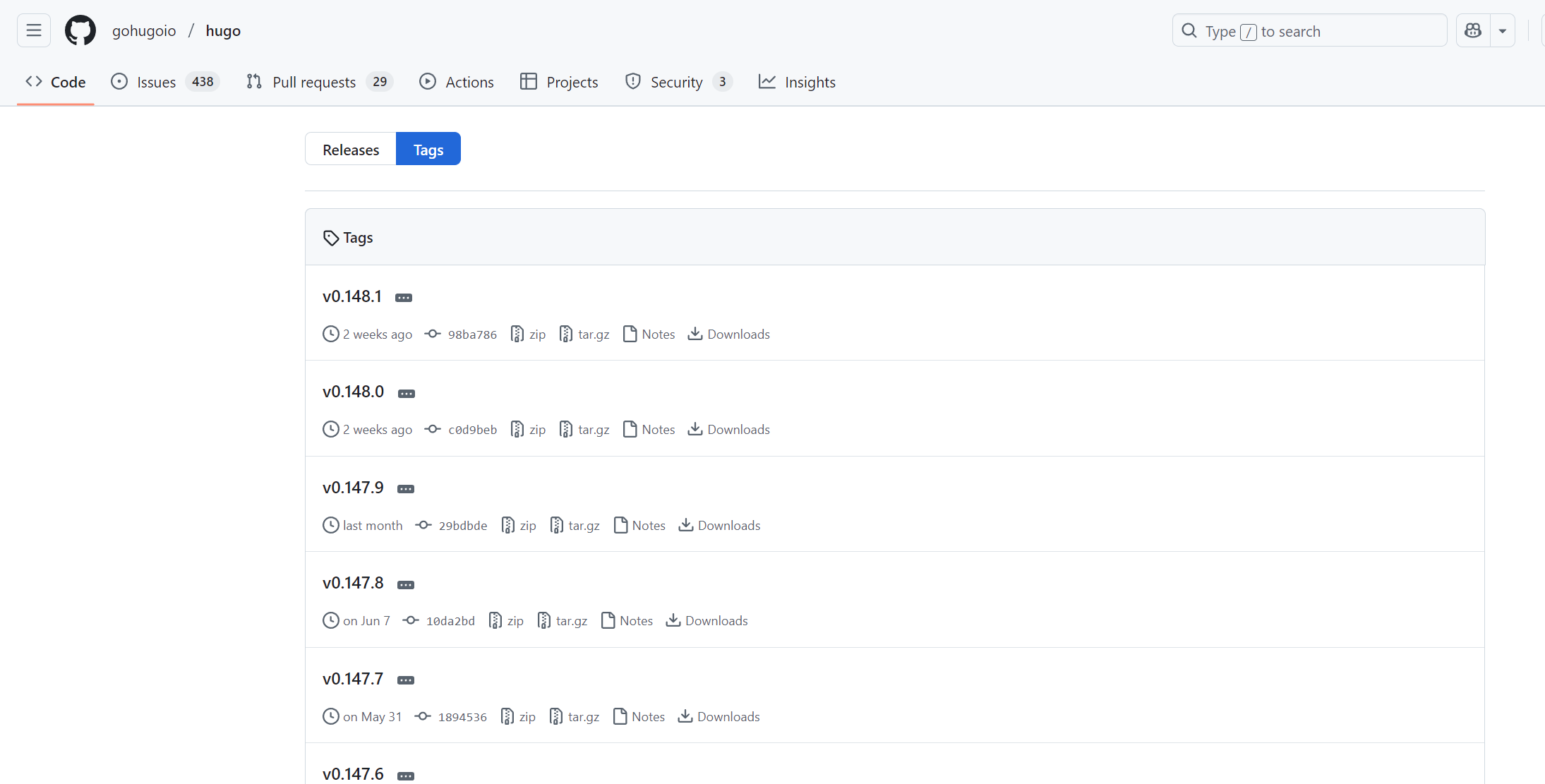This screenshot has height=784, width=1545.
Task: Open the gohugoio owner link
Action: 144,30
